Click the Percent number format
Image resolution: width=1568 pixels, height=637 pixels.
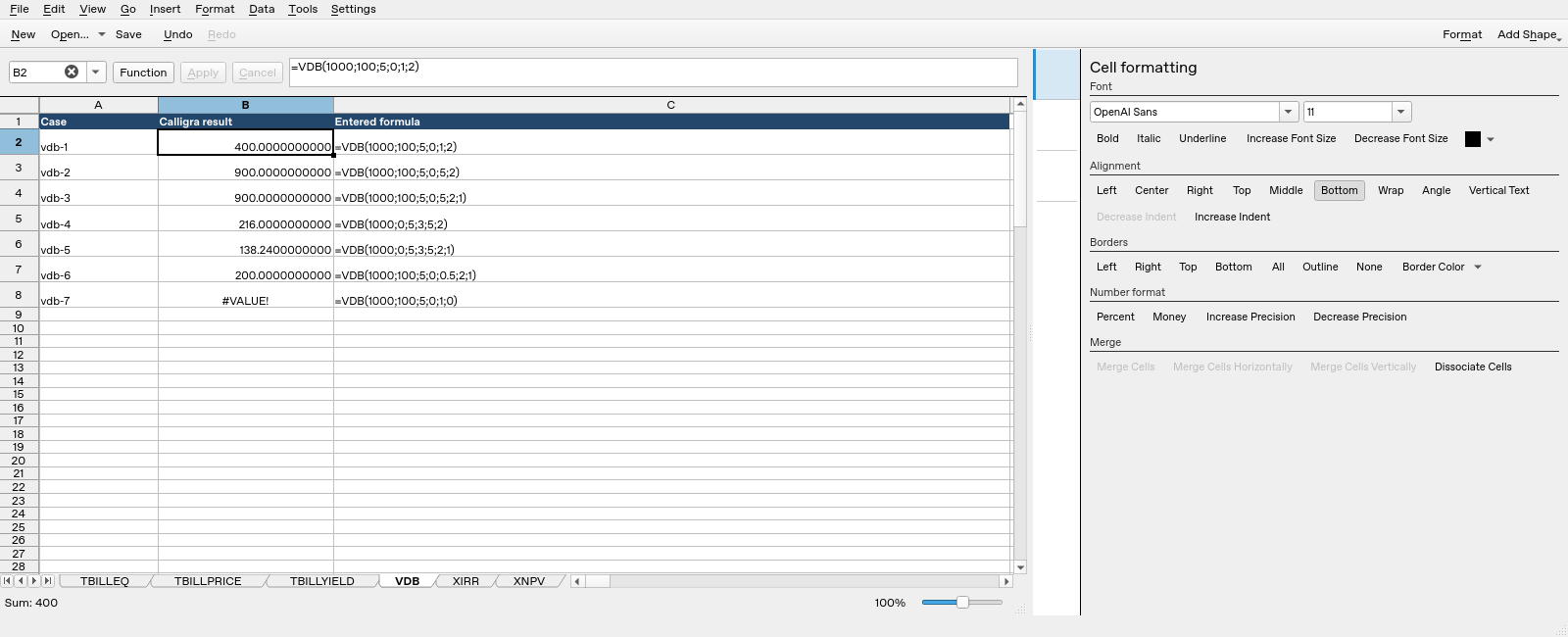pos(1115,317)
